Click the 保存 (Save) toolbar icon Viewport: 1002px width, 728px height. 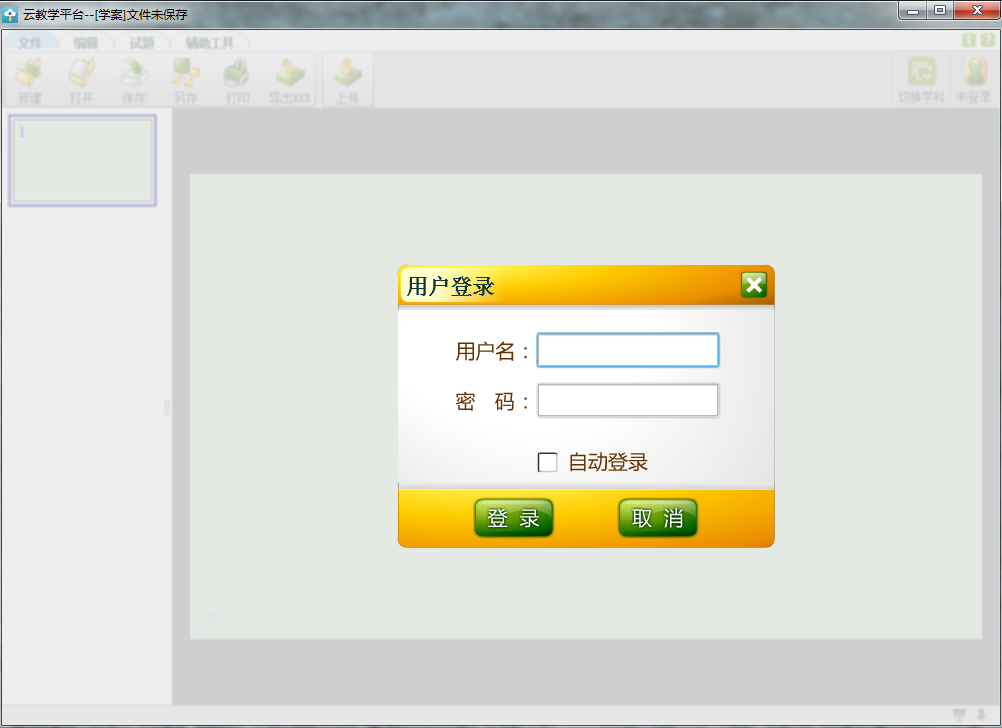pyautogui.click(x=133, y=79)
